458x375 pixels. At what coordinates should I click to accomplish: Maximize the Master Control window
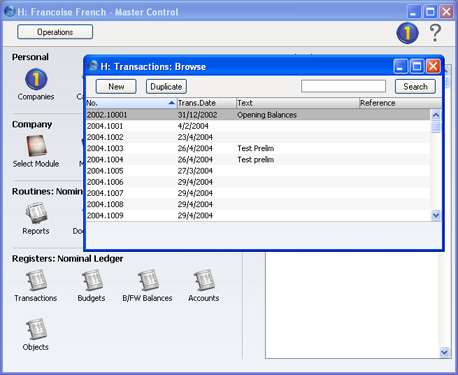pyautogui.click(x=430, y=12)
